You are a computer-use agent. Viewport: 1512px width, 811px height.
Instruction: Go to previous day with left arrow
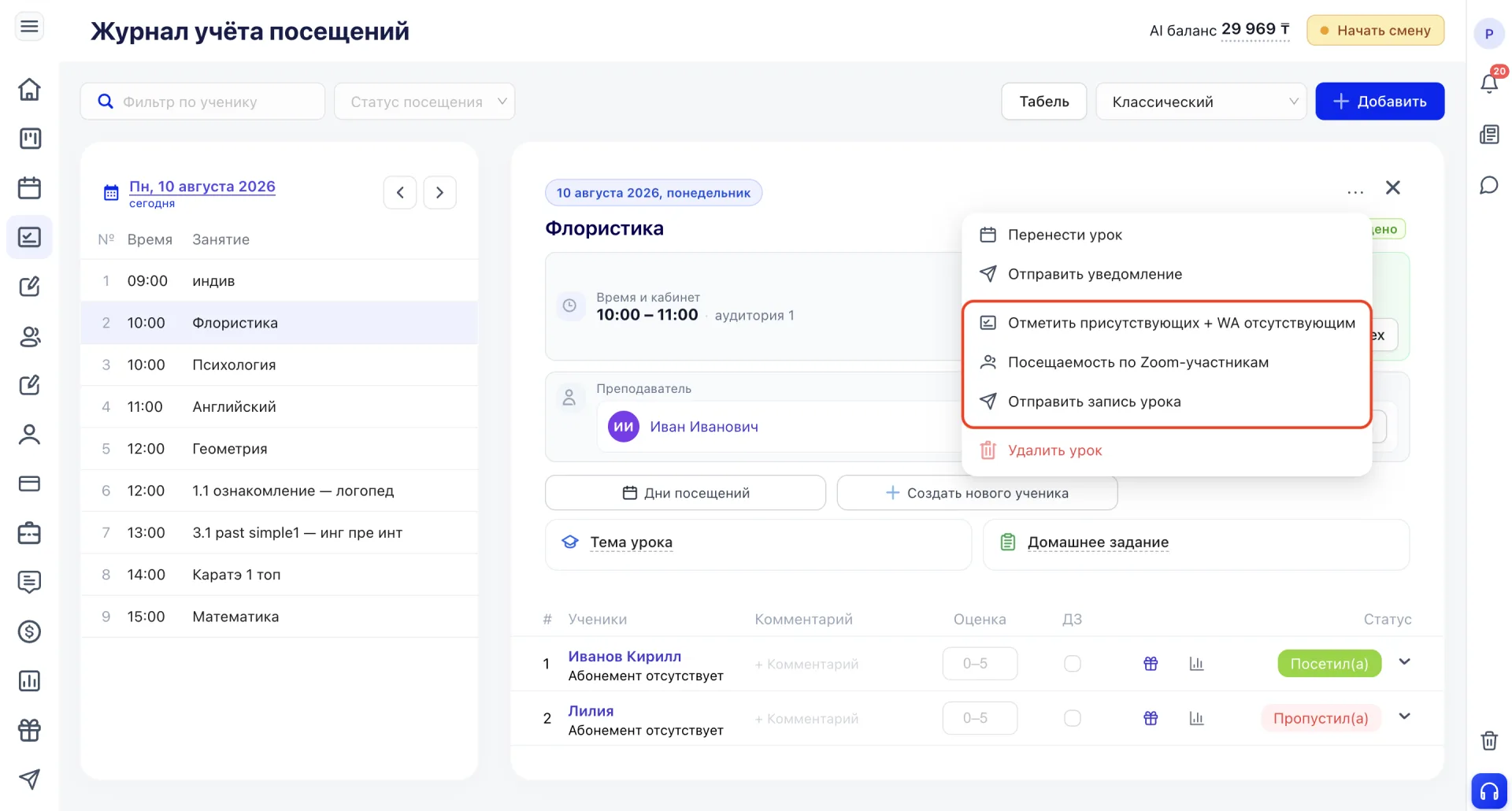[400, 192]
